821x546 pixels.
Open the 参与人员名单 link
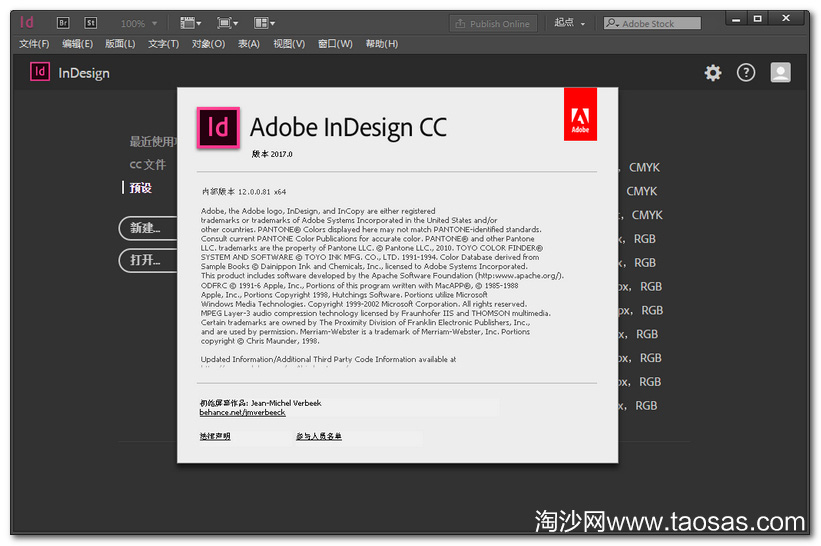tap(319, 436)
